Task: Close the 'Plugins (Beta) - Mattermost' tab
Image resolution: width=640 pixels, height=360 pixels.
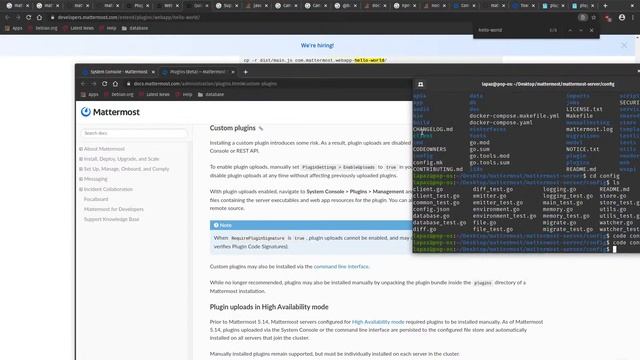Action: click(233, 72)
